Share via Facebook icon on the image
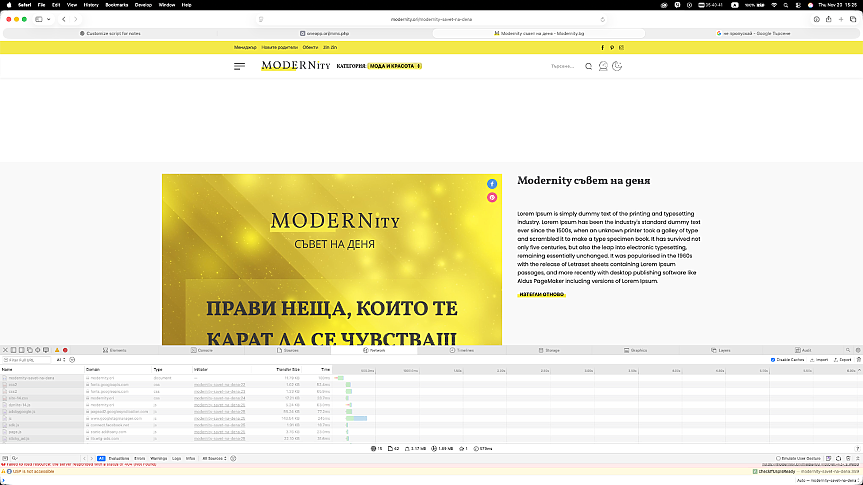Image resolution: width=863 pixels, height=485 pixels. (x=492, y=184)
